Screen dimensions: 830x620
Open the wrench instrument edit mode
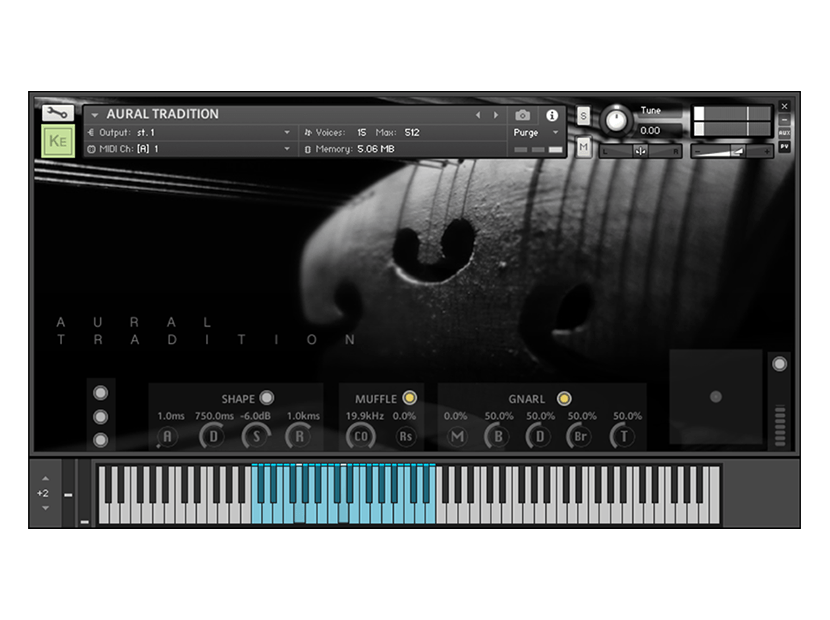point(57,113)
